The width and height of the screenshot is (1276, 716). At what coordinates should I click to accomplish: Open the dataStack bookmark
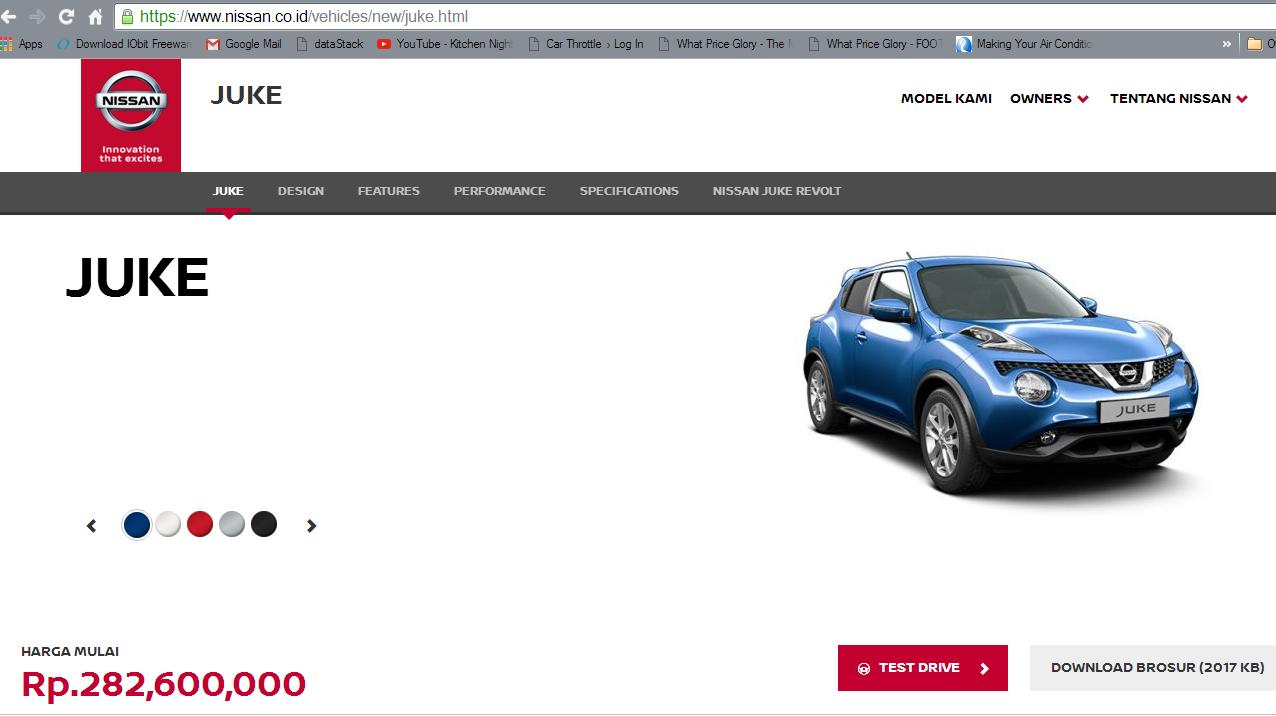click(330, 44)
